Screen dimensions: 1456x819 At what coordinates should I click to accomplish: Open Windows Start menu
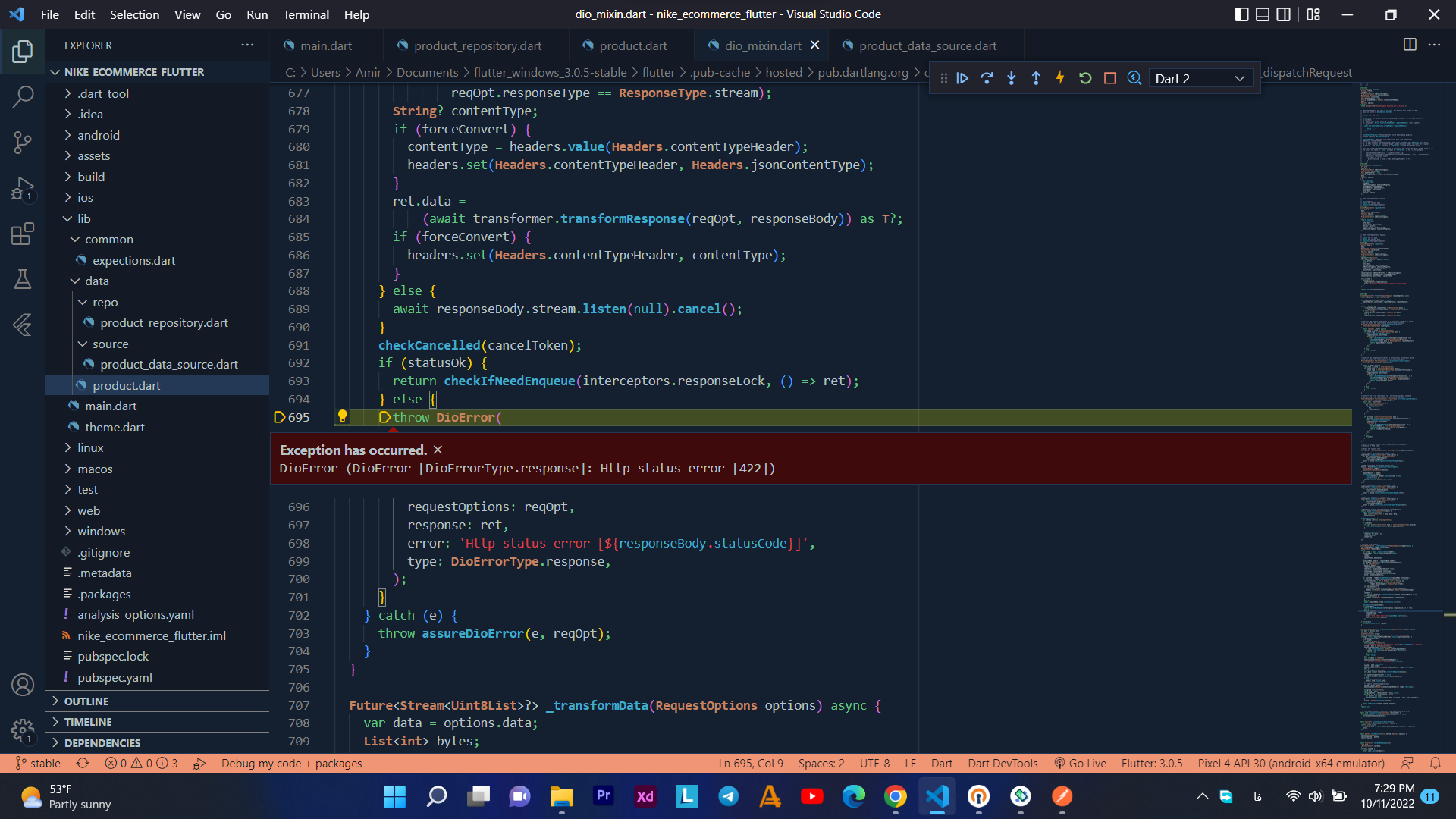click(x=394, y=796)
